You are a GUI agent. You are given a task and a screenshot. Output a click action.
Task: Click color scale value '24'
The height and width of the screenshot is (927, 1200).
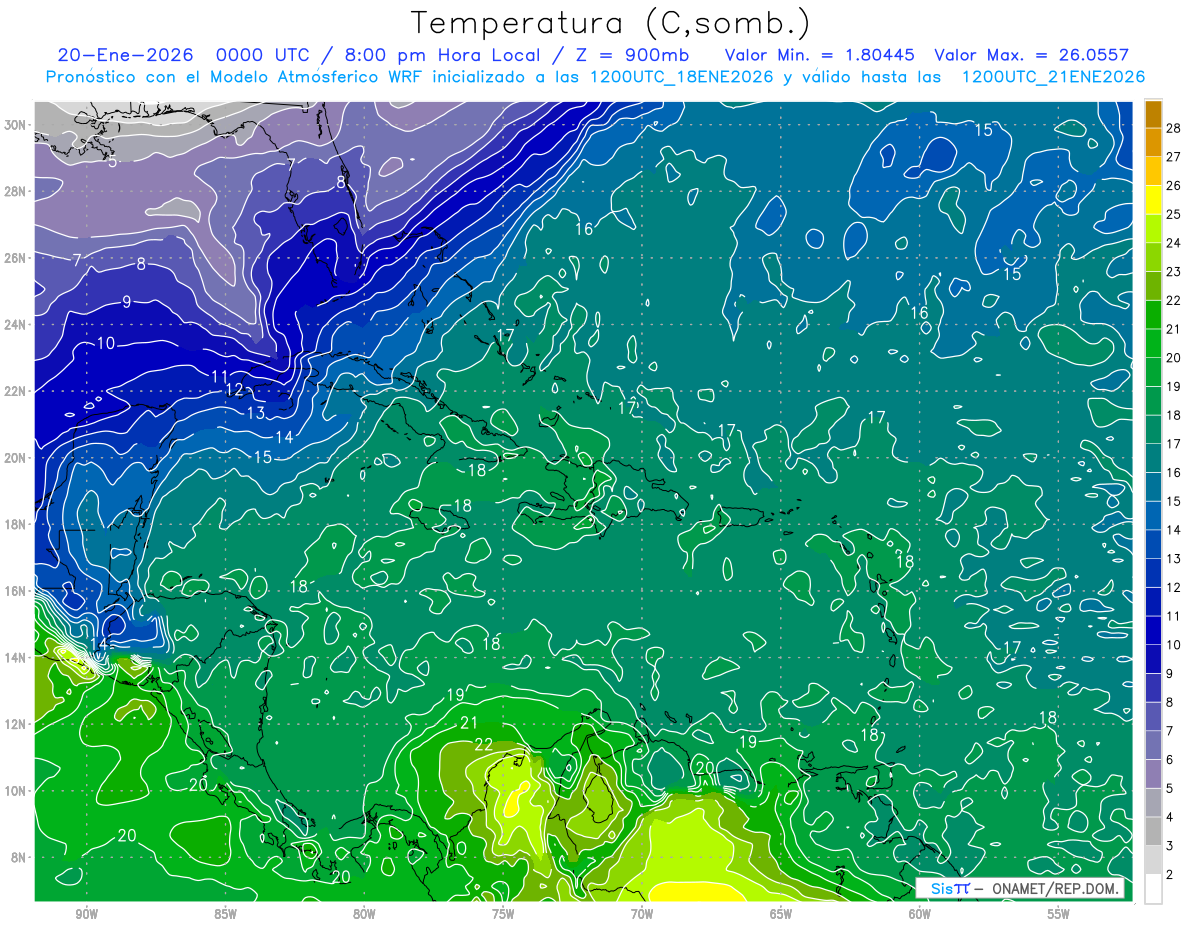tap(1174, 242)
